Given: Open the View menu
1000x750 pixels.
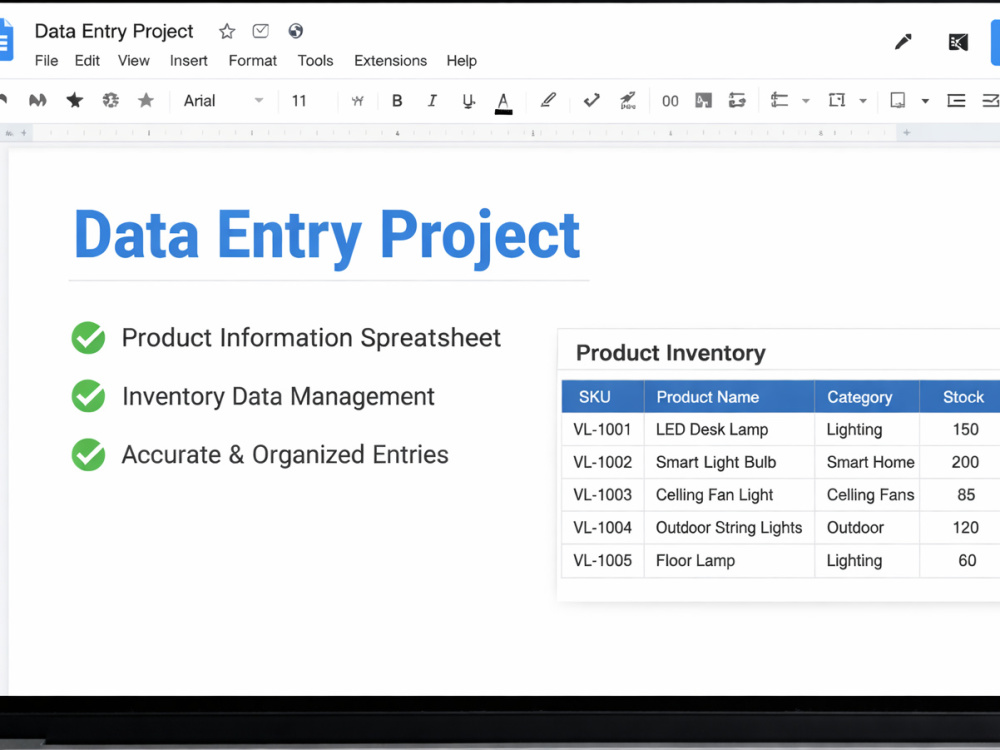Looking at the screenshot, I should pyautogui.click(x=133, y=61).
